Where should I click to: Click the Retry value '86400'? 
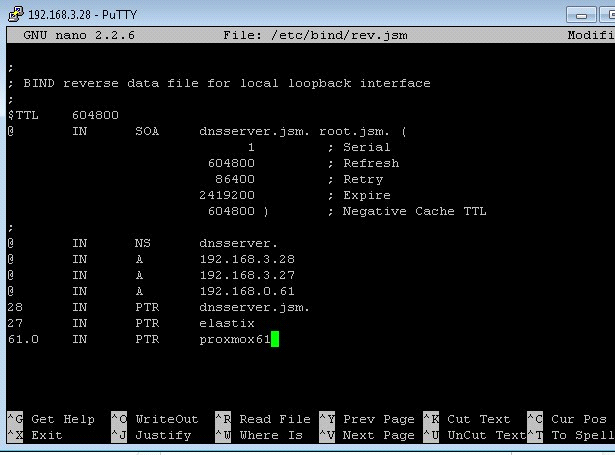[x=235, y=179]
